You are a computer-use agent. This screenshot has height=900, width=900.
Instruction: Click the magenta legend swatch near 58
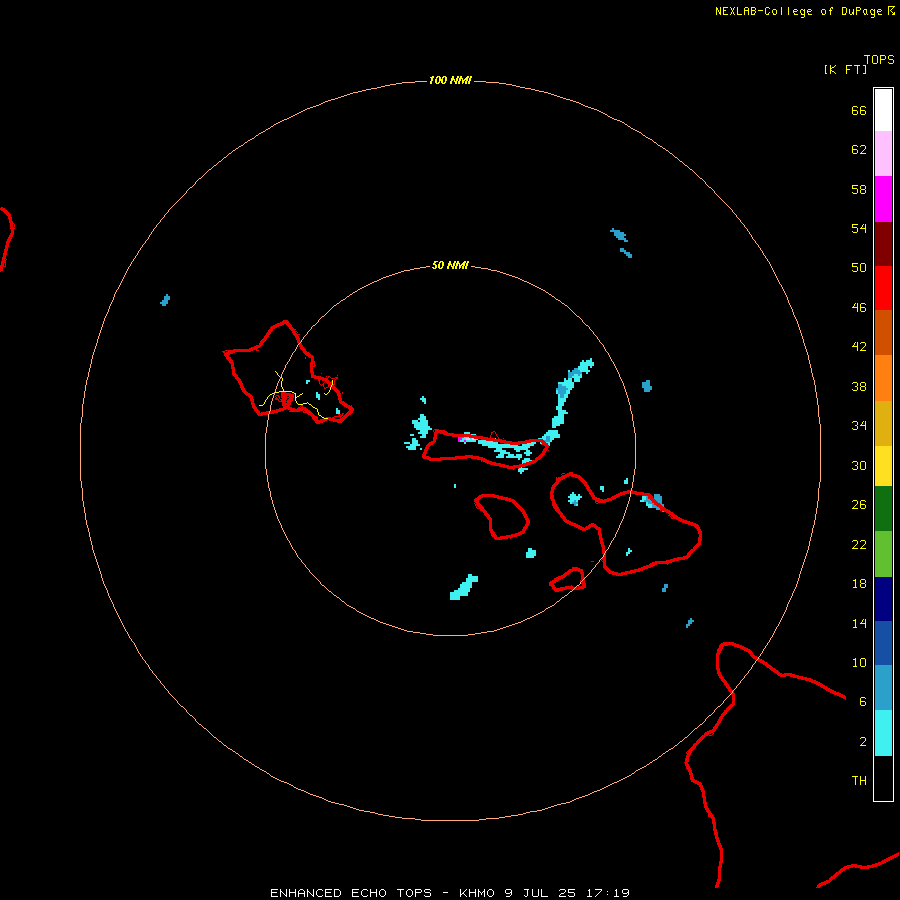[x=883, y=199]
